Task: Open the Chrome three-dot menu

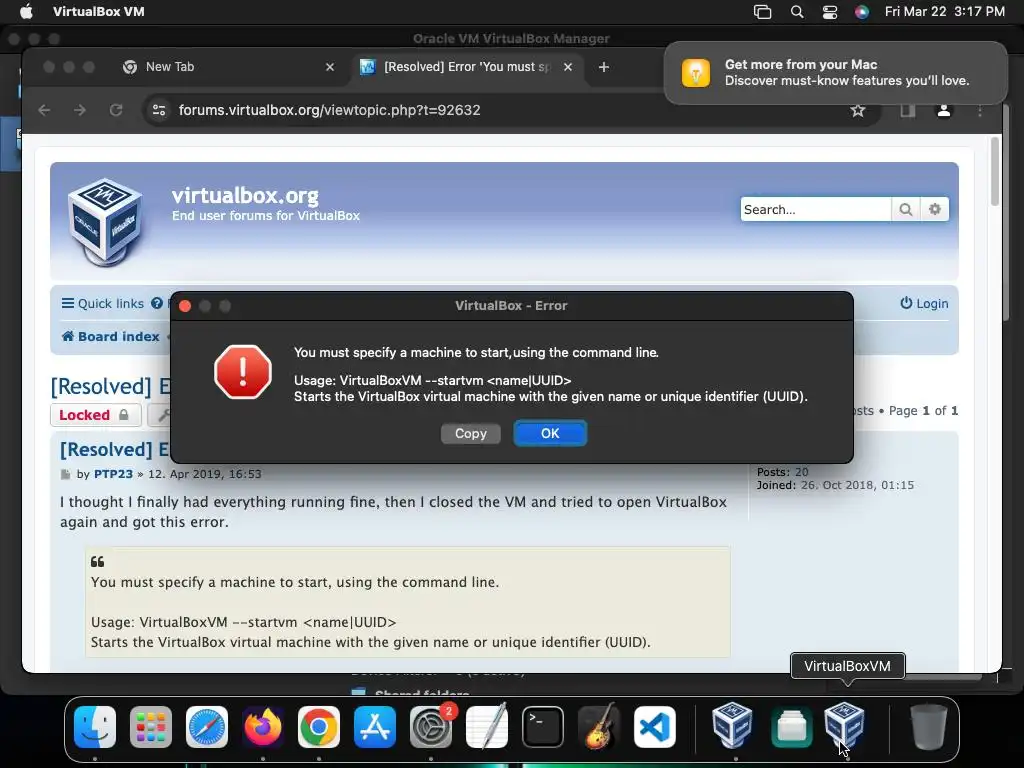Action: click(x=980, y=110)
